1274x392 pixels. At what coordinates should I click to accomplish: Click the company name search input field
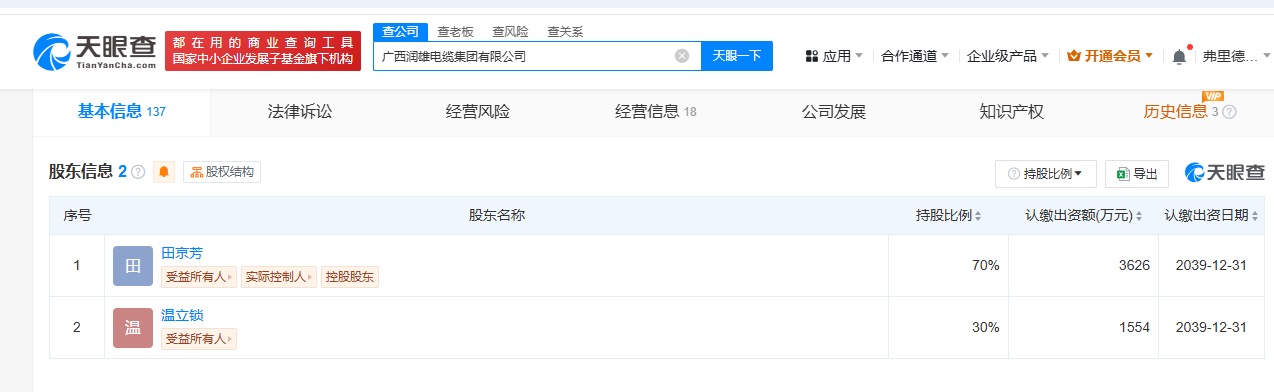(525, 56)
